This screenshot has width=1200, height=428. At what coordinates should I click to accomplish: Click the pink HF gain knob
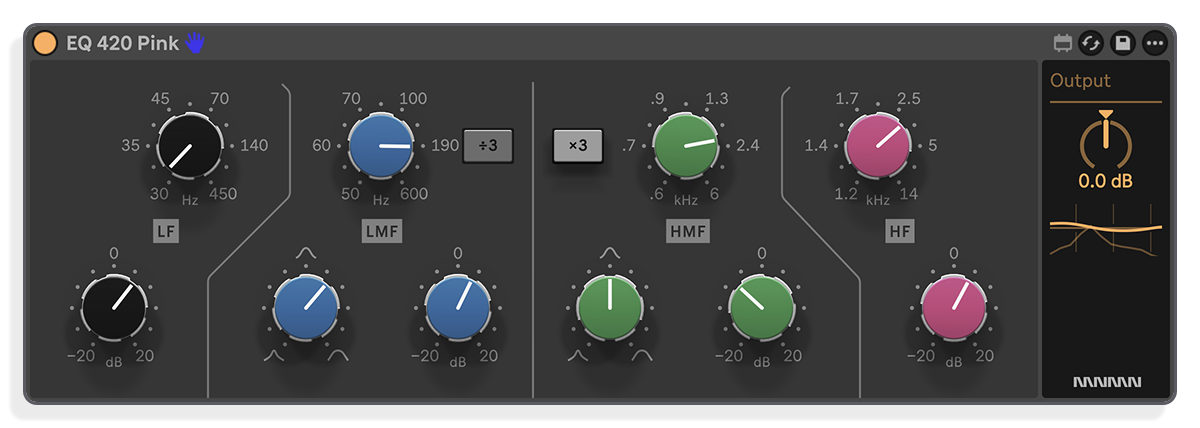coord(953,306)
